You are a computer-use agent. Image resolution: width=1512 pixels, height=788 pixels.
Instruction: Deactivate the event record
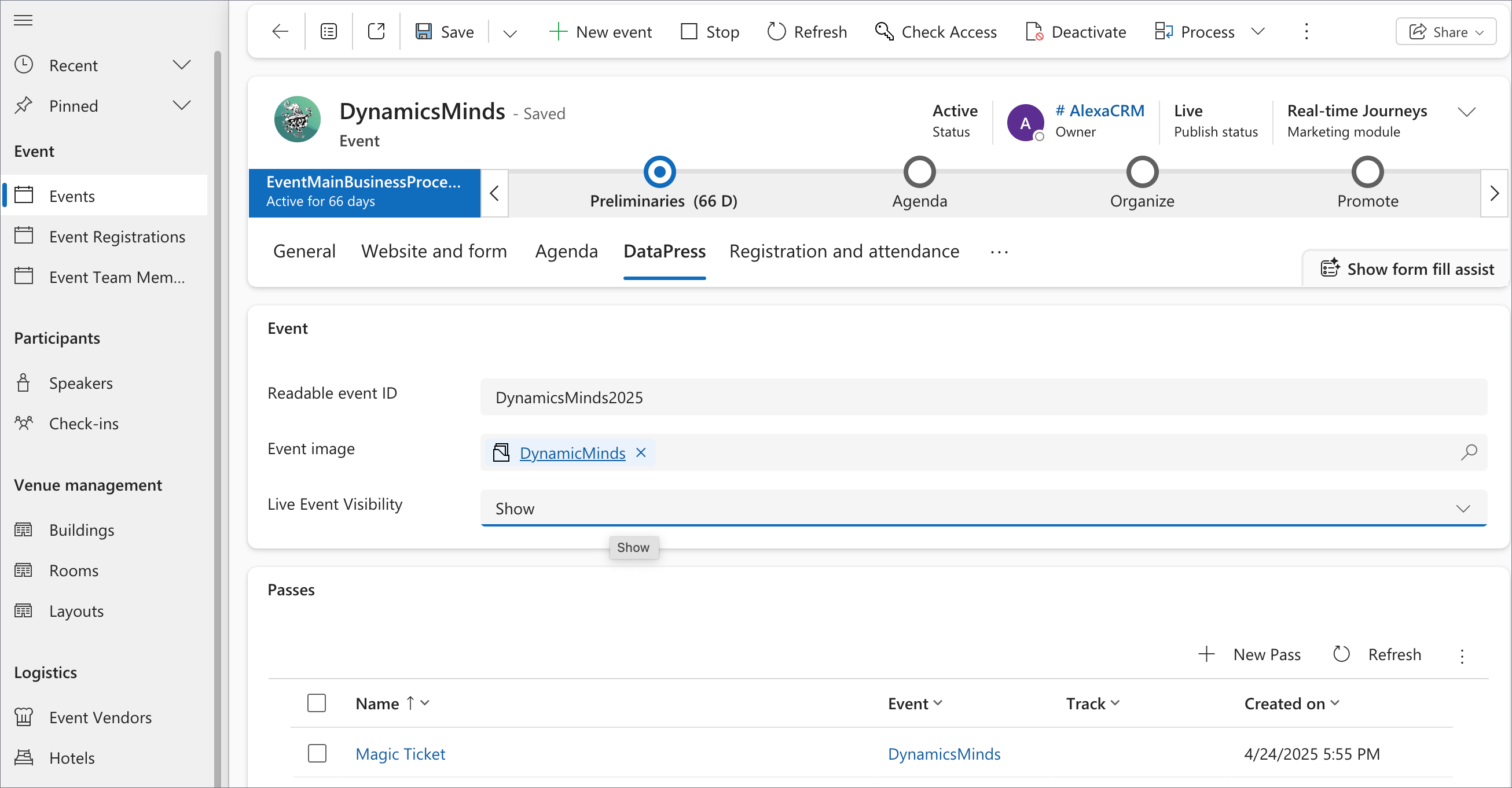[1076, 32]
